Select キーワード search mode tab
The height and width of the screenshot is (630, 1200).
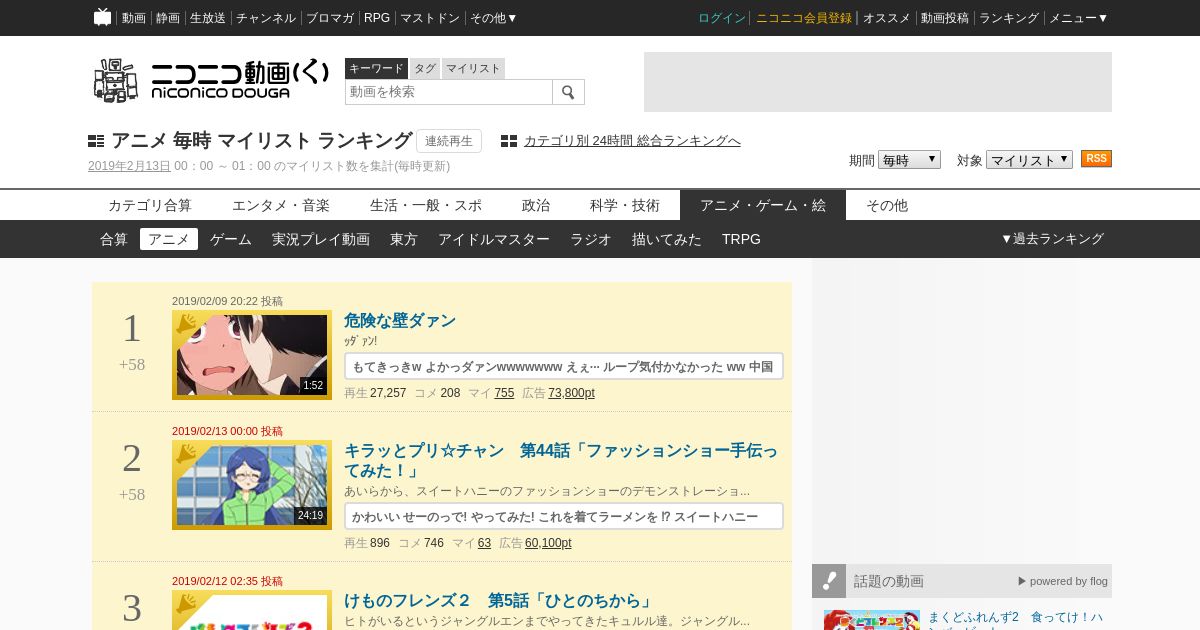coord(376,68)
